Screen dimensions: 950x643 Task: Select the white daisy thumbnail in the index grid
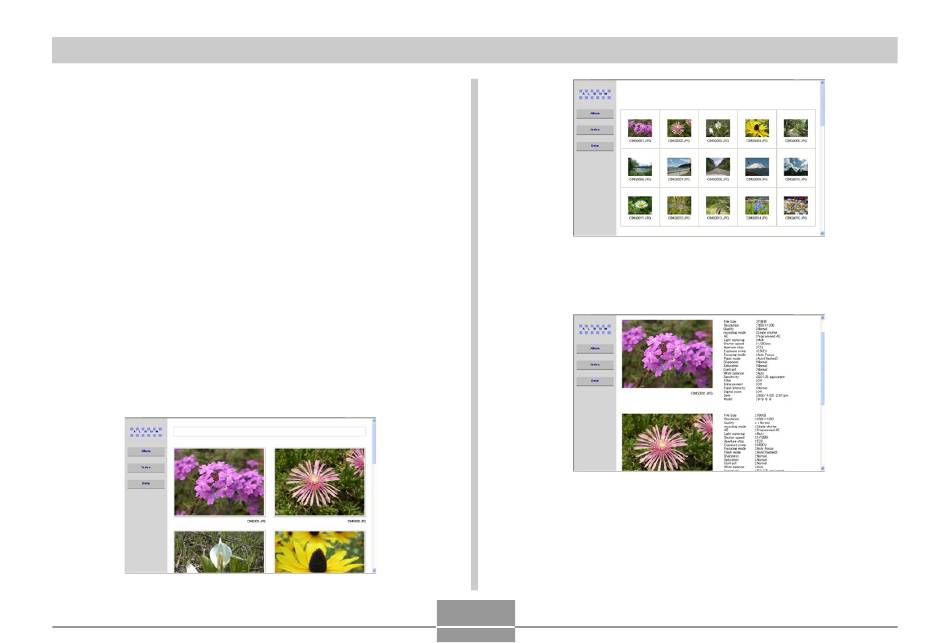click(639, 205)
